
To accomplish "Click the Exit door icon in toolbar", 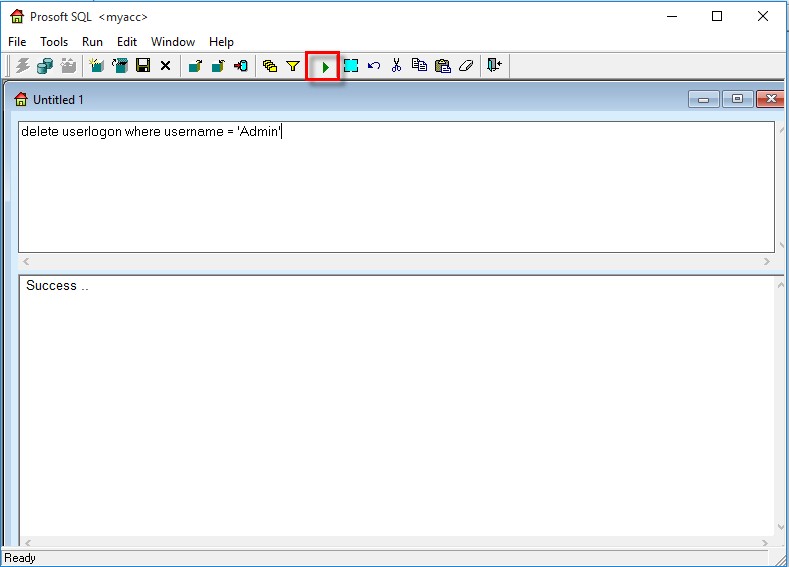I will point(494,66).
